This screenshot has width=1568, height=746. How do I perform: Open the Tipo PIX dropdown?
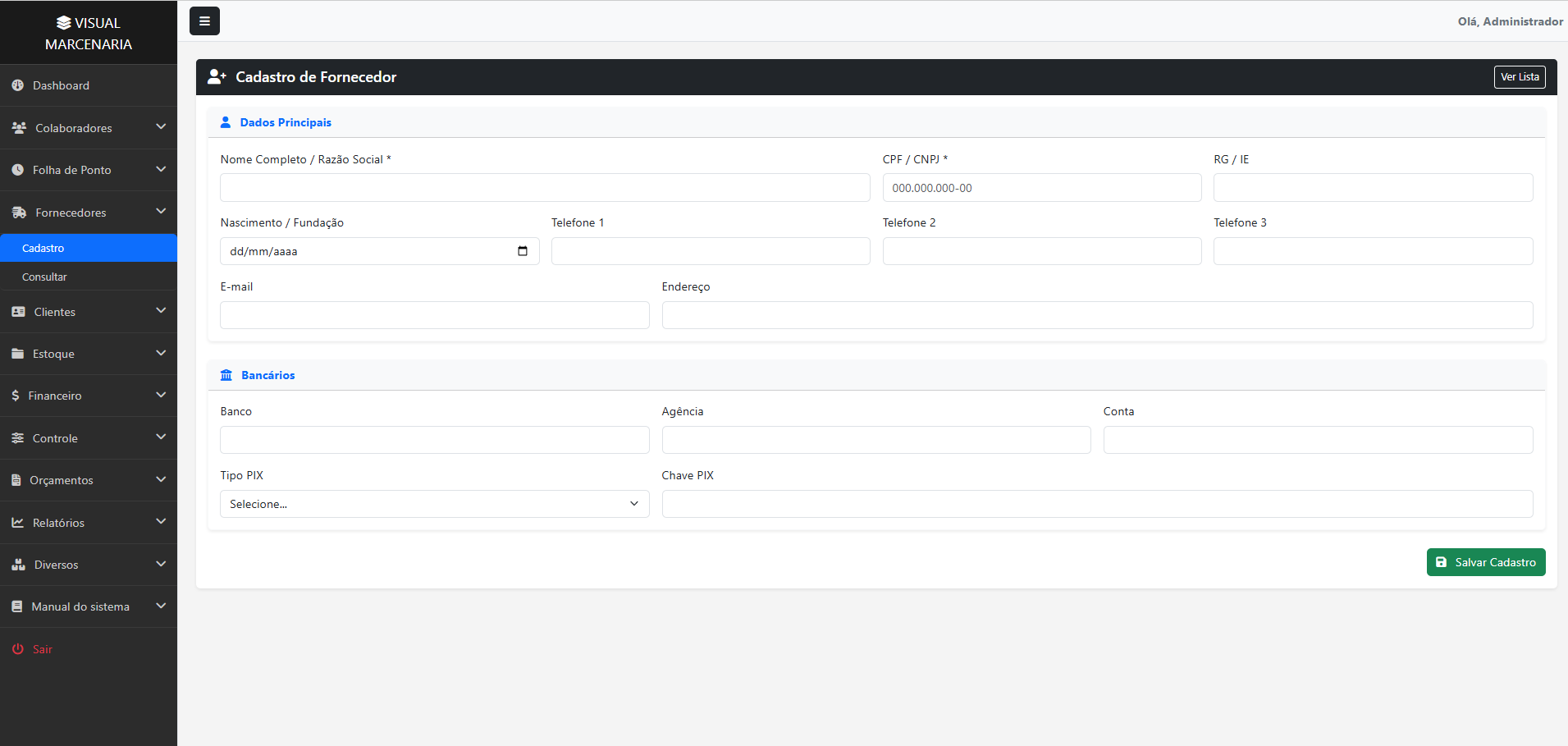point(435,504)
